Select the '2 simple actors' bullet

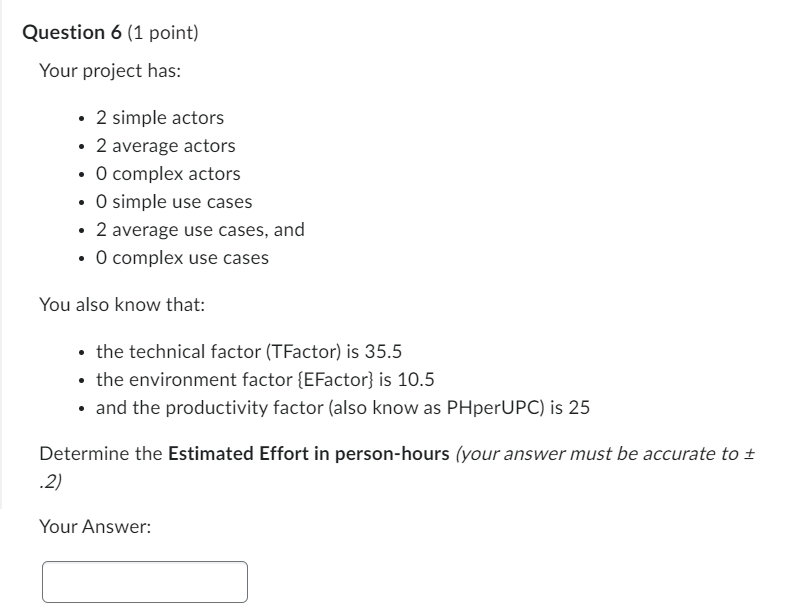160,118
